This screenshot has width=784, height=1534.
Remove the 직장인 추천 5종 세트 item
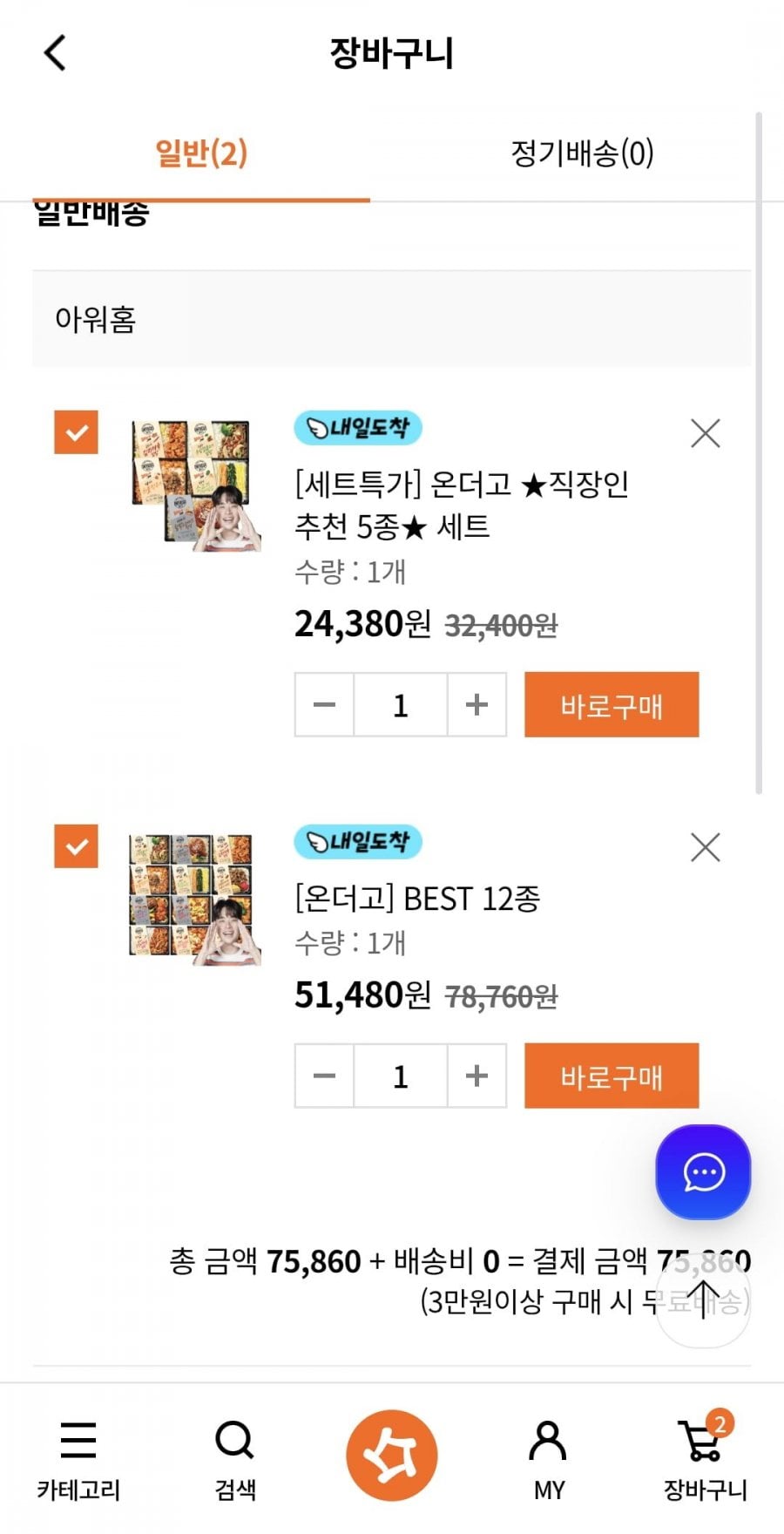(705, 433)
